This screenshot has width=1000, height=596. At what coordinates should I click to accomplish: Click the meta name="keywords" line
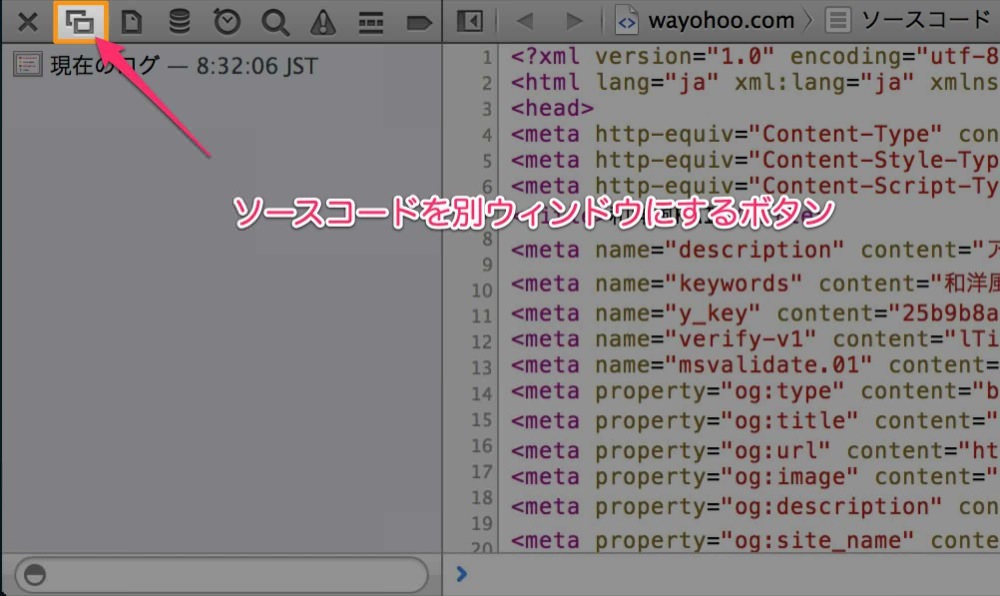click(x=754, y=283)
